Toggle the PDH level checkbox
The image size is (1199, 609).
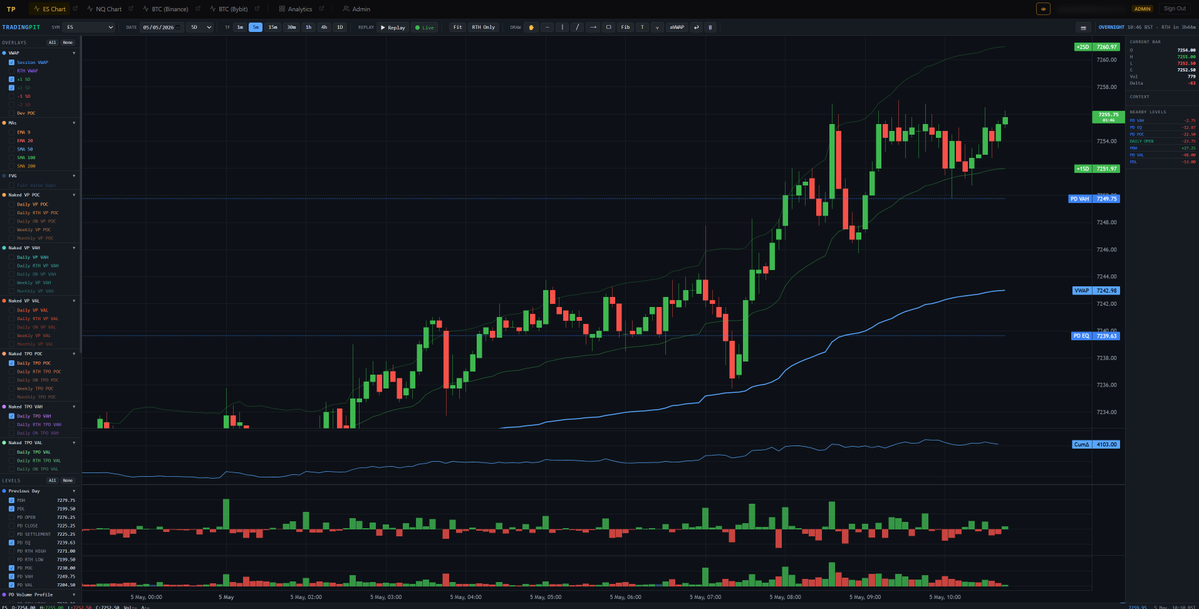[11, 500]
